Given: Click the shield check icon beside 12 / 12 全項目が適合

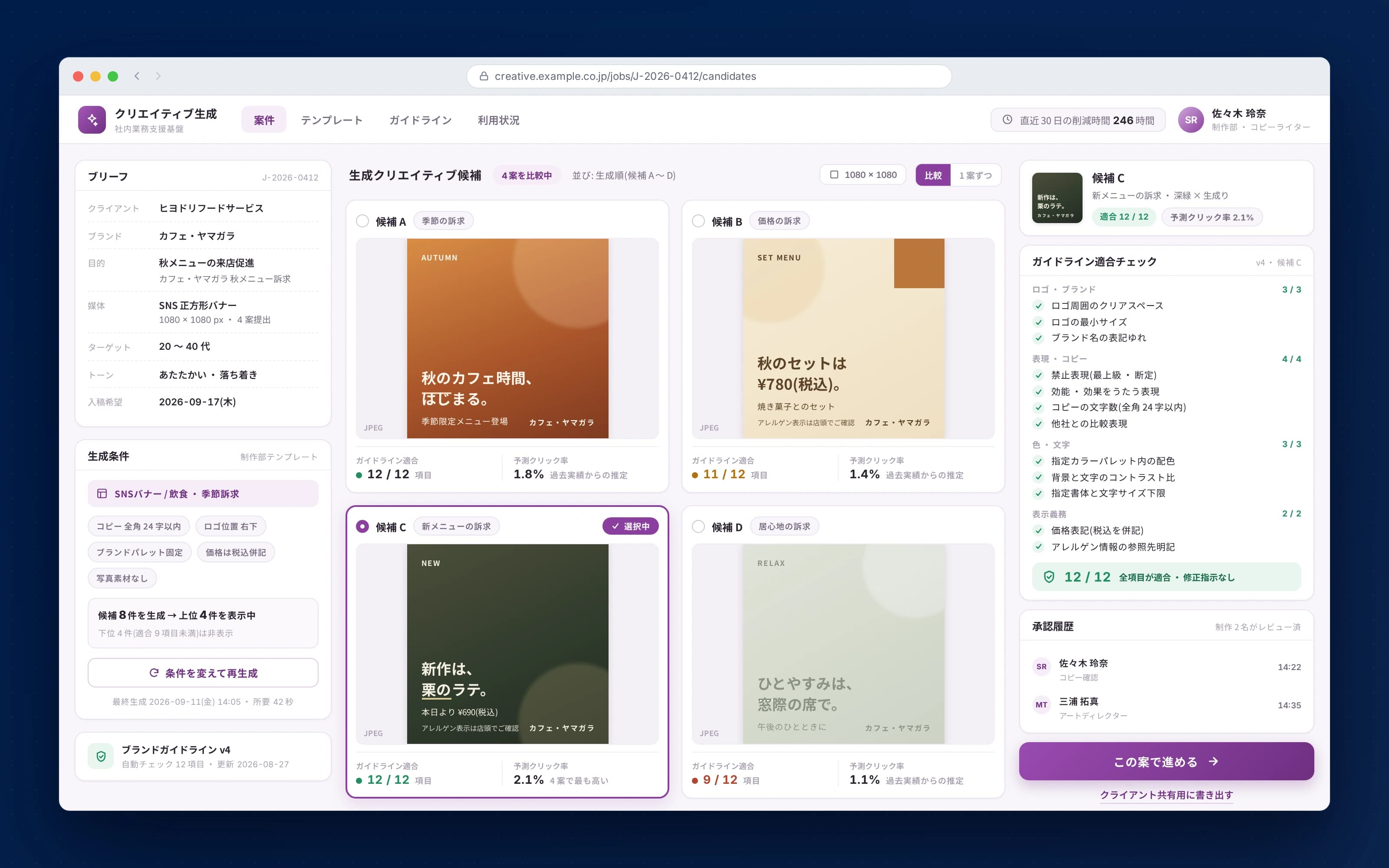Looking at the screenshot, I should coord(1049,577).
